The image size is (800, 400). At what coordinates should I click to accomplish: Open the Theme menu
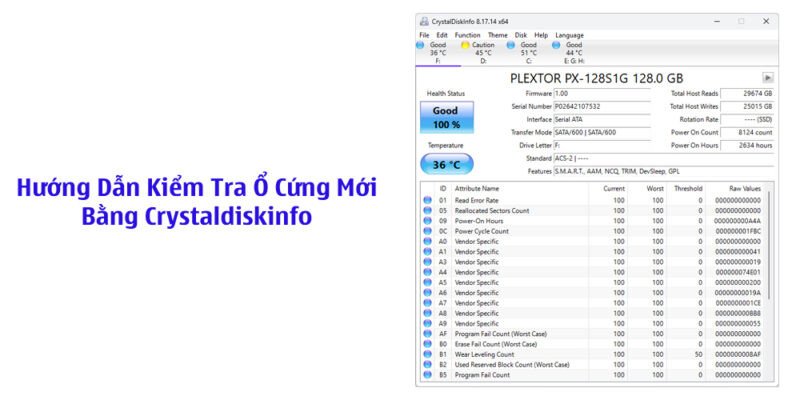pyautogui.click(x=497, y=35)
